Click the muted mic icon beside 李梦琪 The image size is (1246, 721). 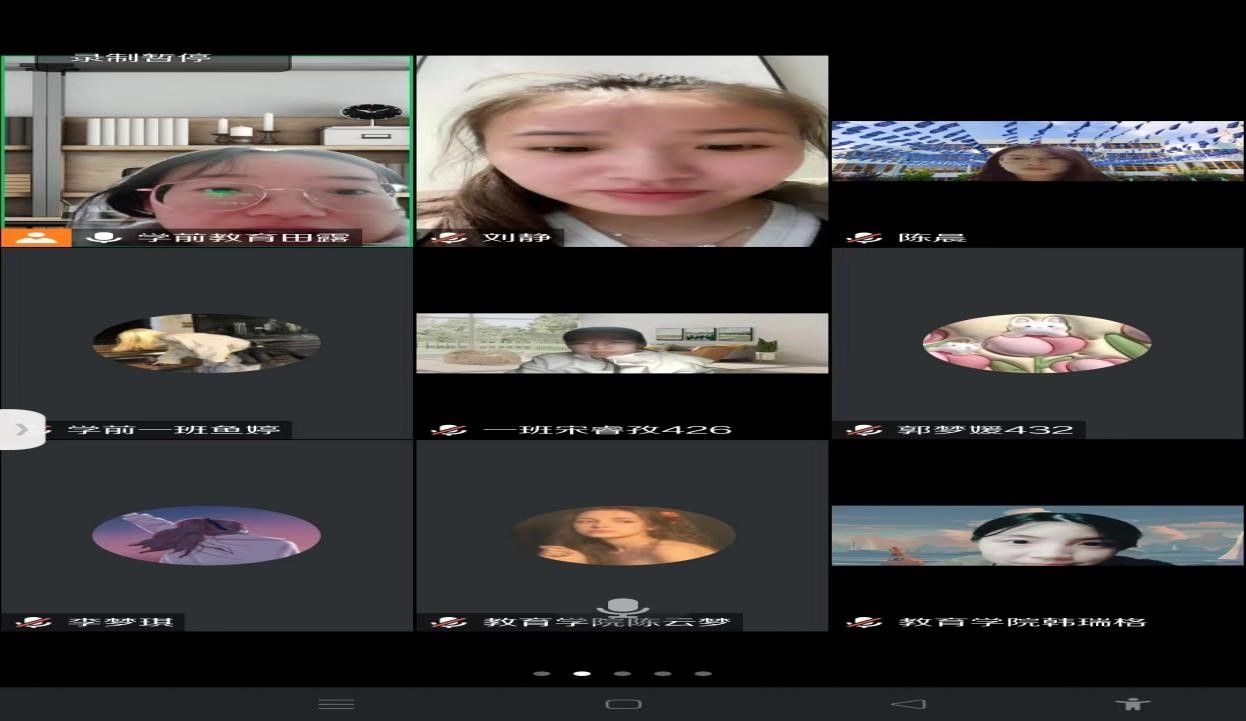coord(33,622)
